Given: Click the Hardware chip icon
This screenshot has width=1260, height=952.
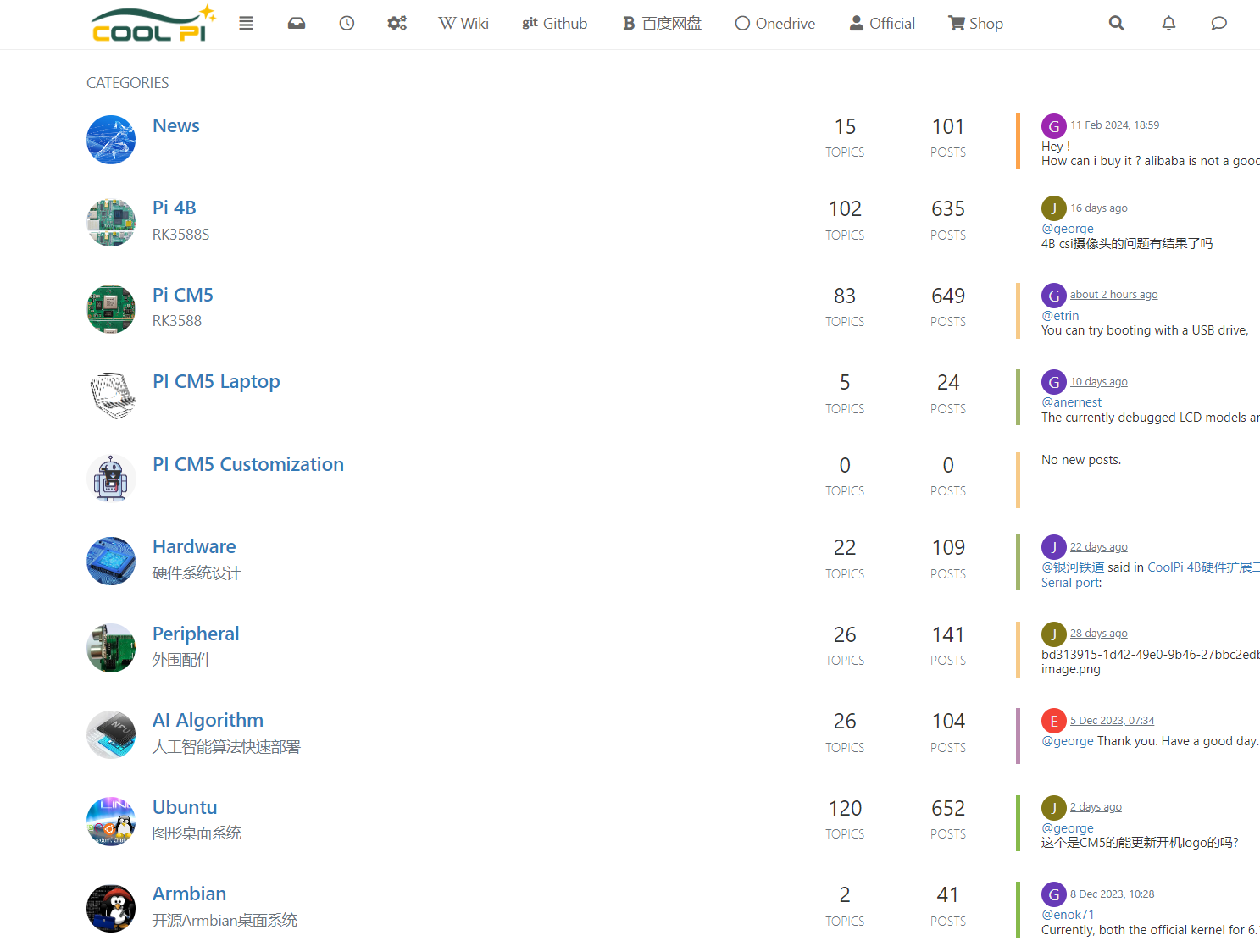Looking at the screenshot, I should [x=111, y=562].
